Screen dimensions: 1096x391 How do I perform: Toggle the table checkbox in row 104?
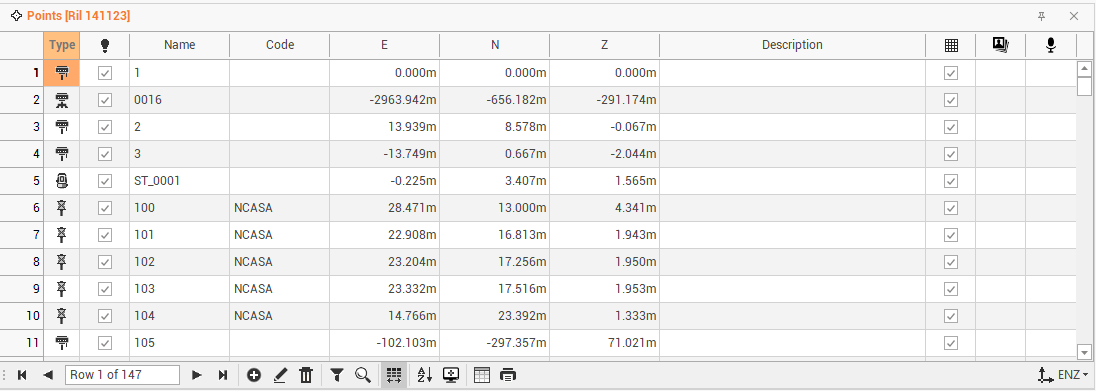click(x=951, y=316)
